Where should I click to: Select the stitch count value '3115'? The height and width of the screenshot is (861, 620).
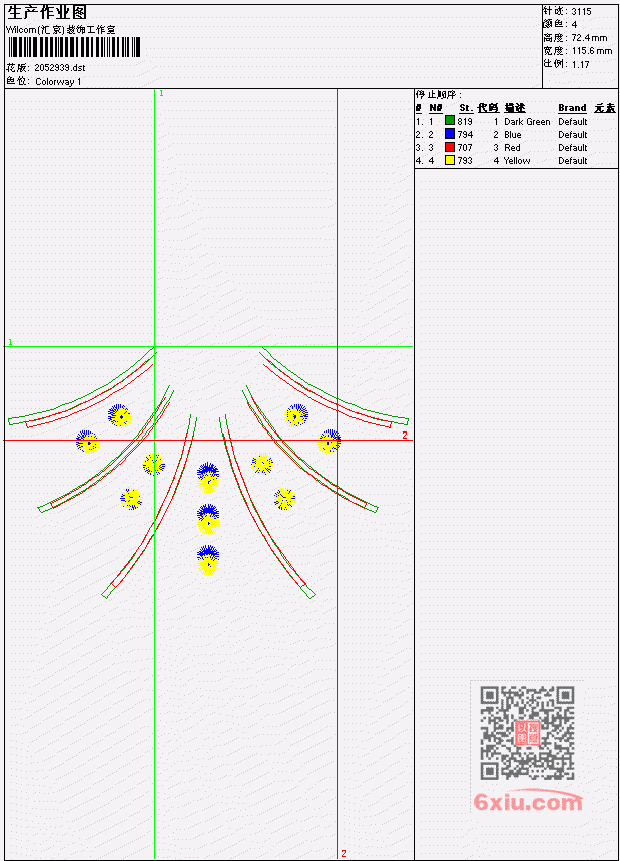(x=581, y=11)
